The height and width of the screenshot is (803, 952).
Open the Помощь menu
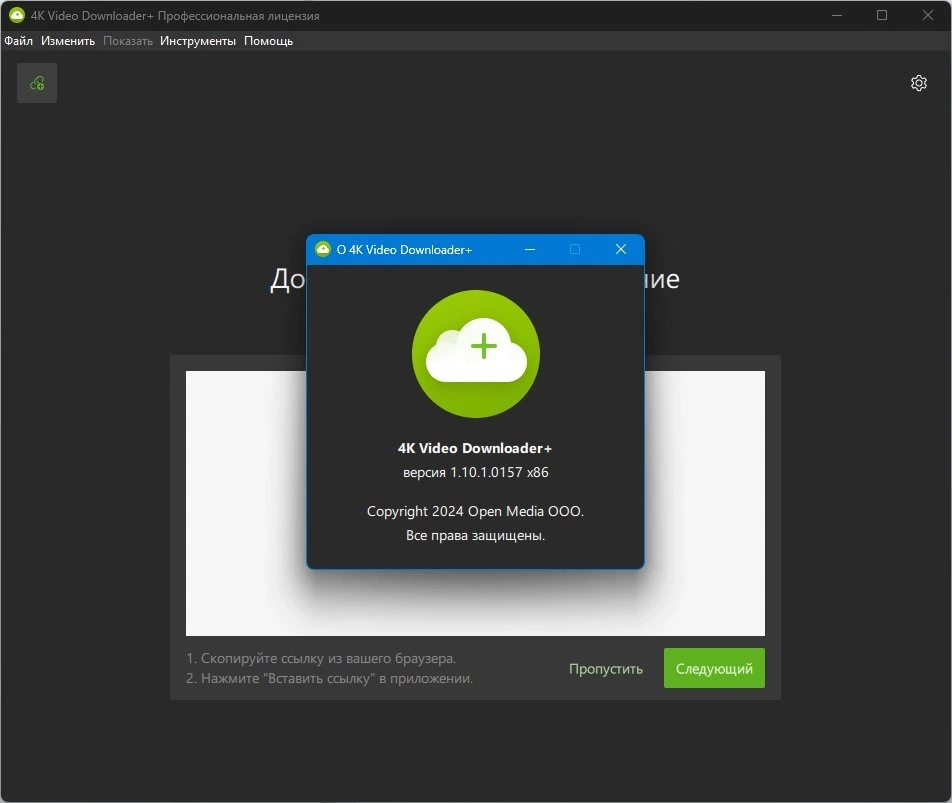pyautogui.click(x=268, y=41)
